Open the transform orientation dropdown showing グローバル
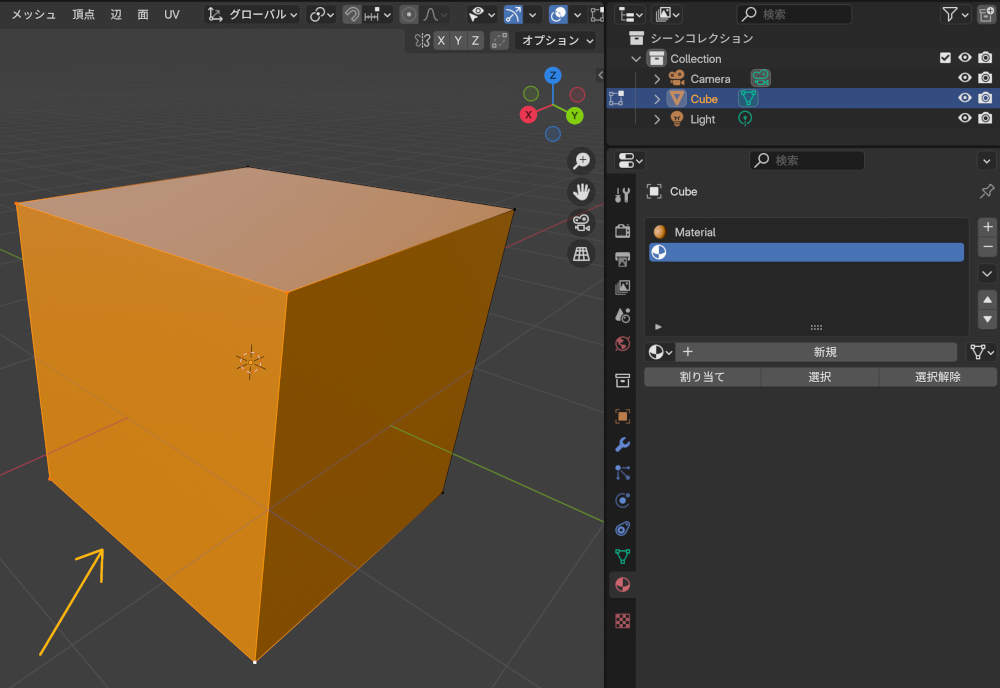Viewport: 1000px width, 688px height. pos(252,15)
